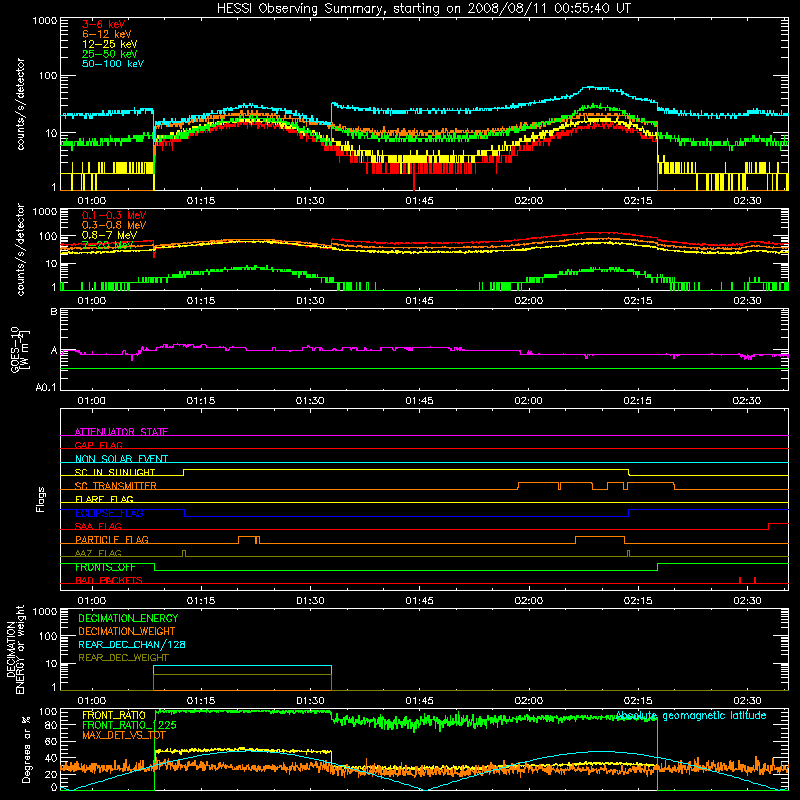800x800 pixels.
Task: Select the SC_TRANSMITTER flag label
Action: pyautogui.click(x=116, y=486)
